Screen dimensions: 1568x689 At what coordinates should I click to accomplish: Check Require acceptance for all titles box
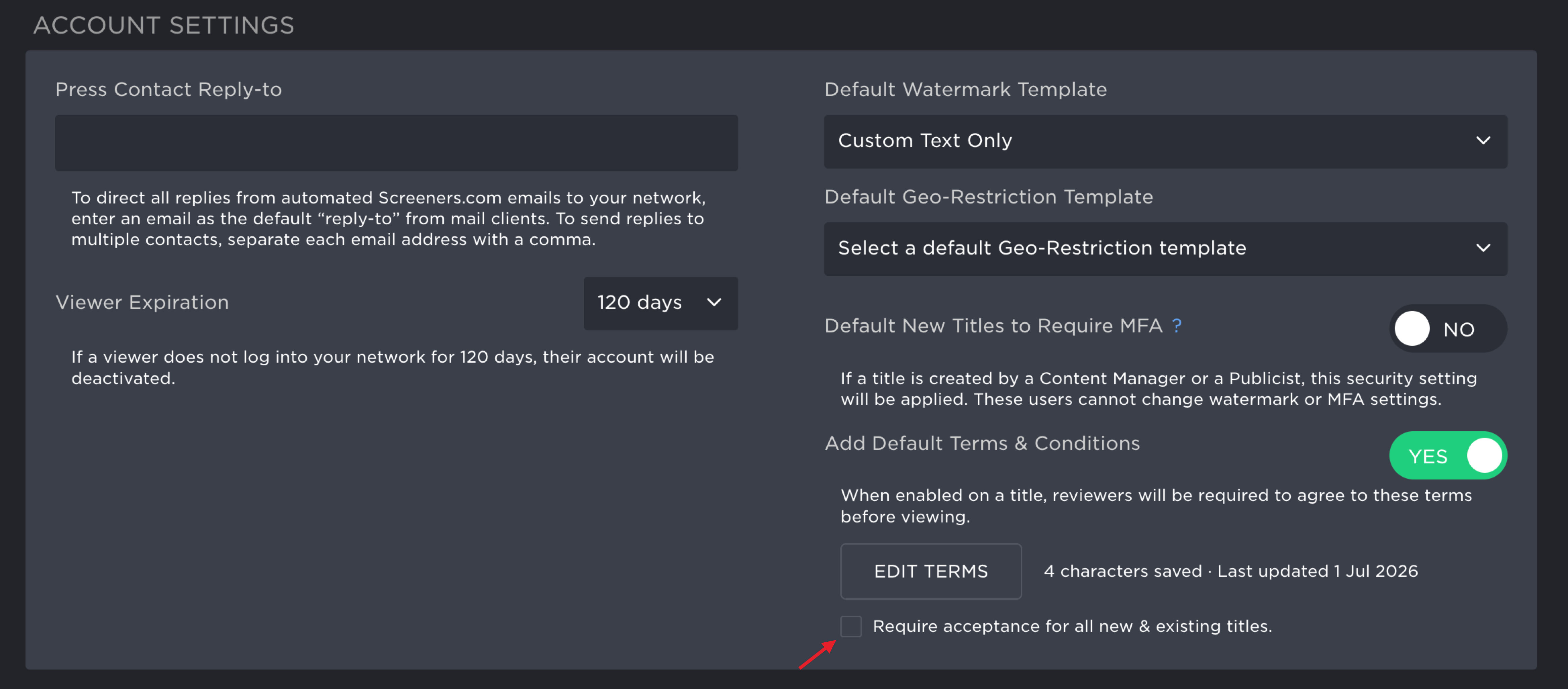[x=850, y=626]
